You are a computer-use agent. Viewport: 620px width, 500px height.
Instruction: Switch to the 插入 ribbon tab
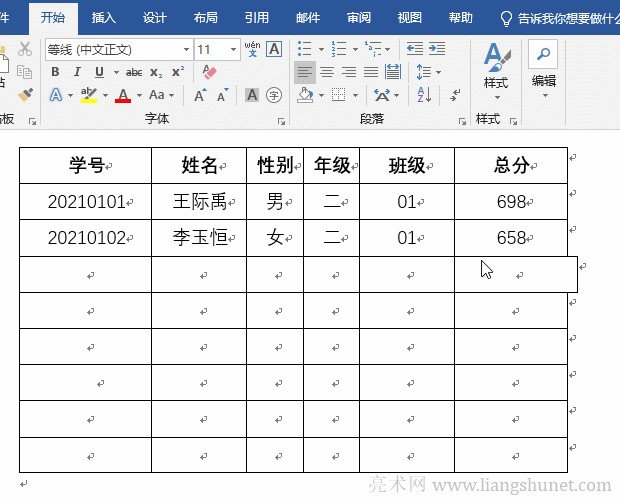coord(103,17)
